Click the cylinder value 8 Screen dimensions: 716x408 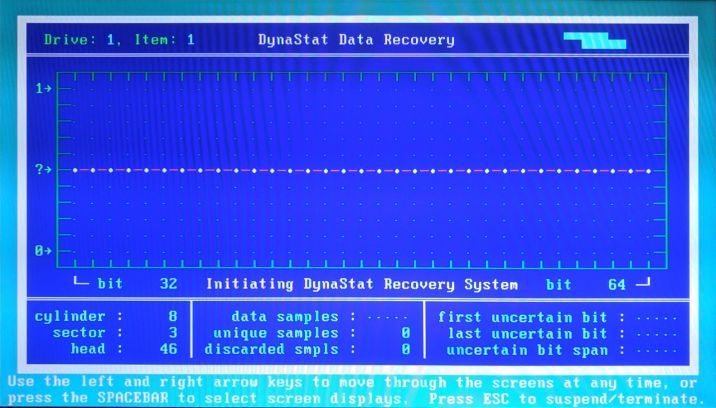coord(173,316)
